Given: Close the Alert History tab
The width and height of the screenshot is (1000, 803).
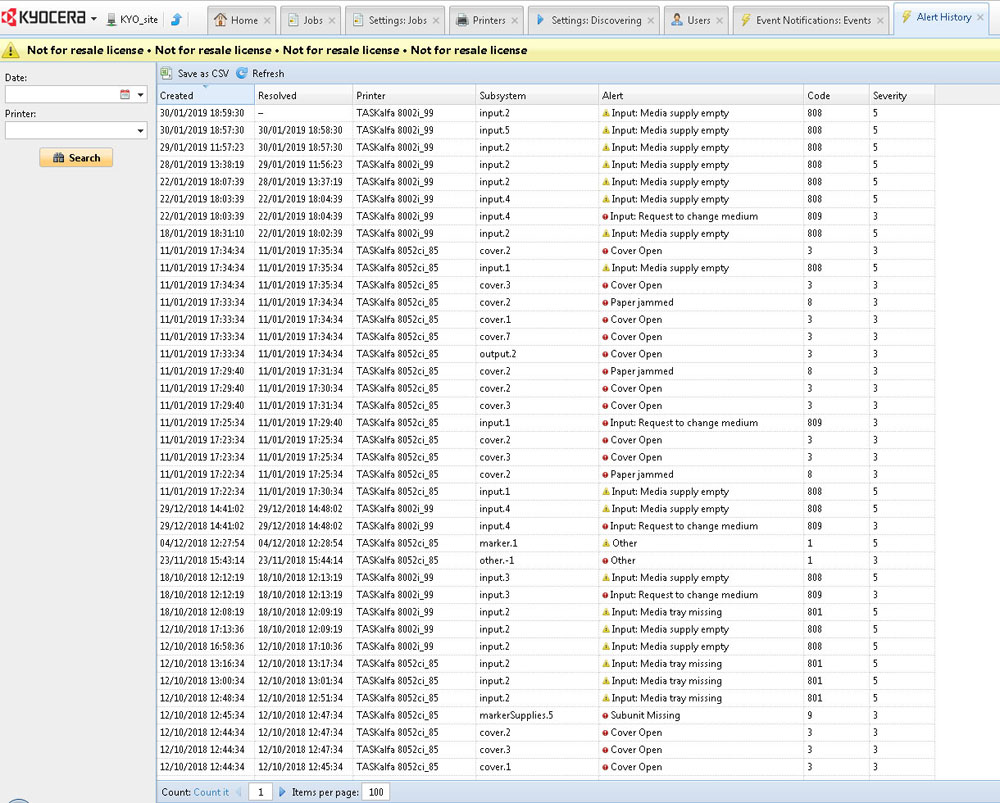Looking at the screenshot, I should pos(980,17).
